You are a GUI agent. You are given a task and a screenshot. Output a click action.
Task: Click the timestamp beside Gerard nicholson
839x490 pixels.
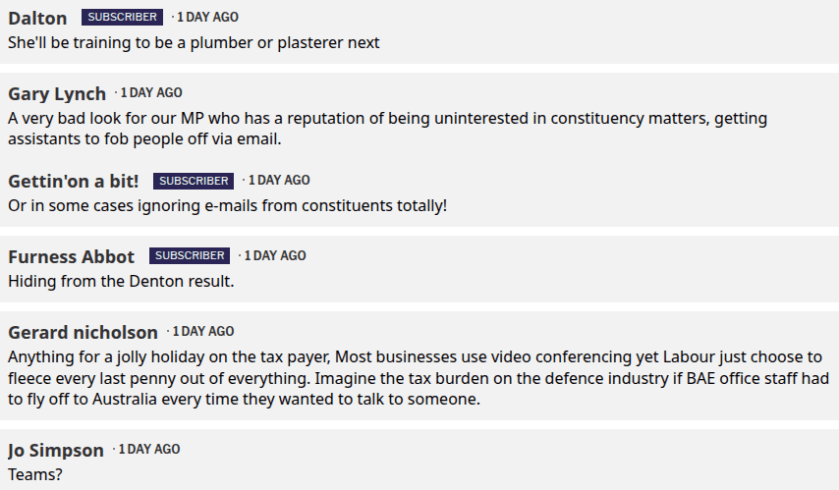point(203,332)
